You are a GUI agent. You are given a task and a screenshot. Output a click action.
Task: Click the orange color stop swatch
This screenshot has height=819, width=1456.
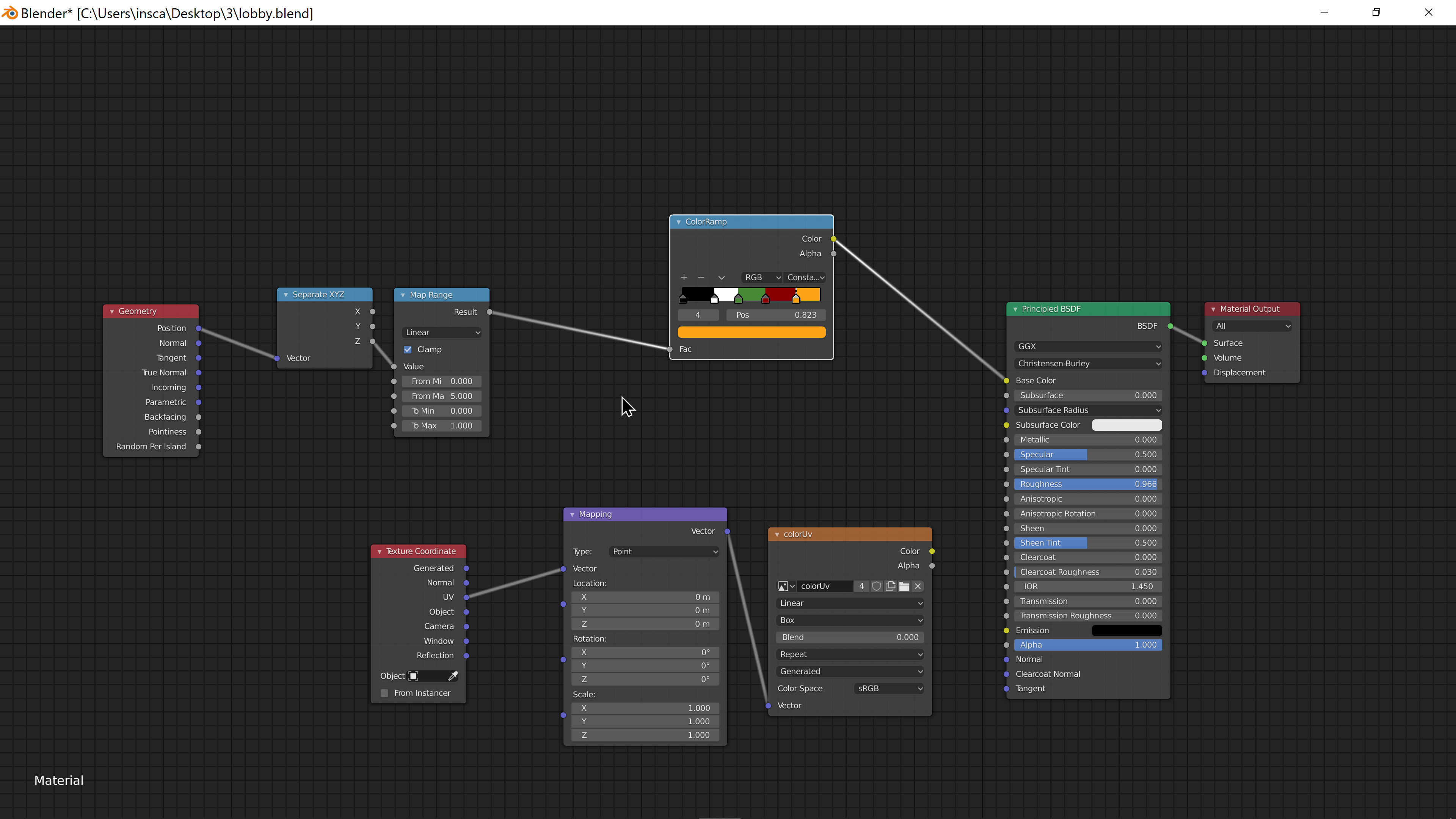[751, 333]
